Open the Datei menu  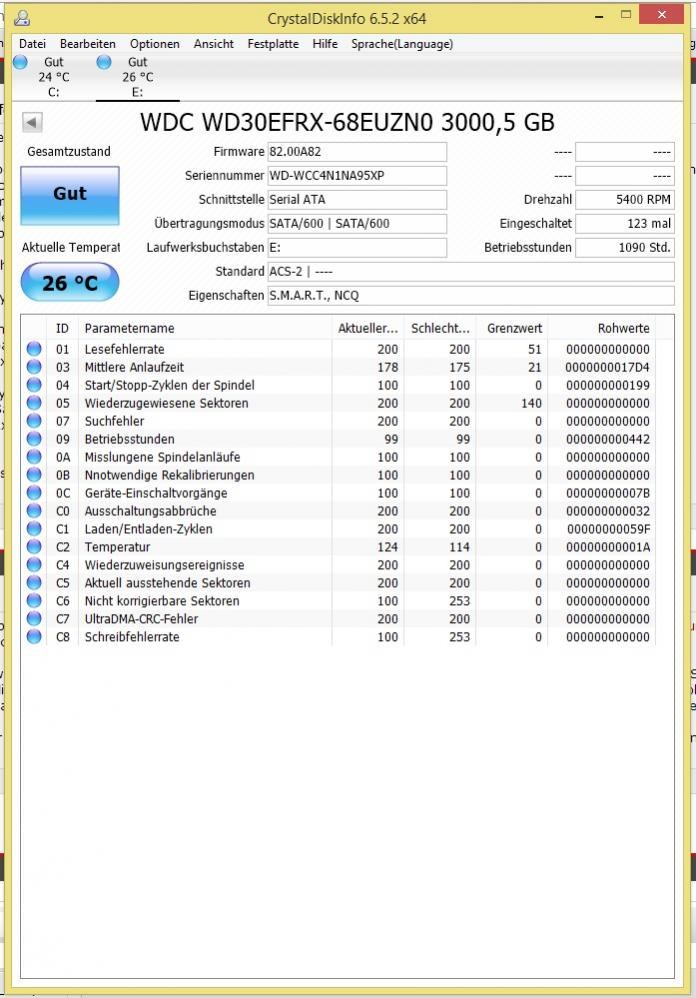pyautogui.click(x=32, y=44)
